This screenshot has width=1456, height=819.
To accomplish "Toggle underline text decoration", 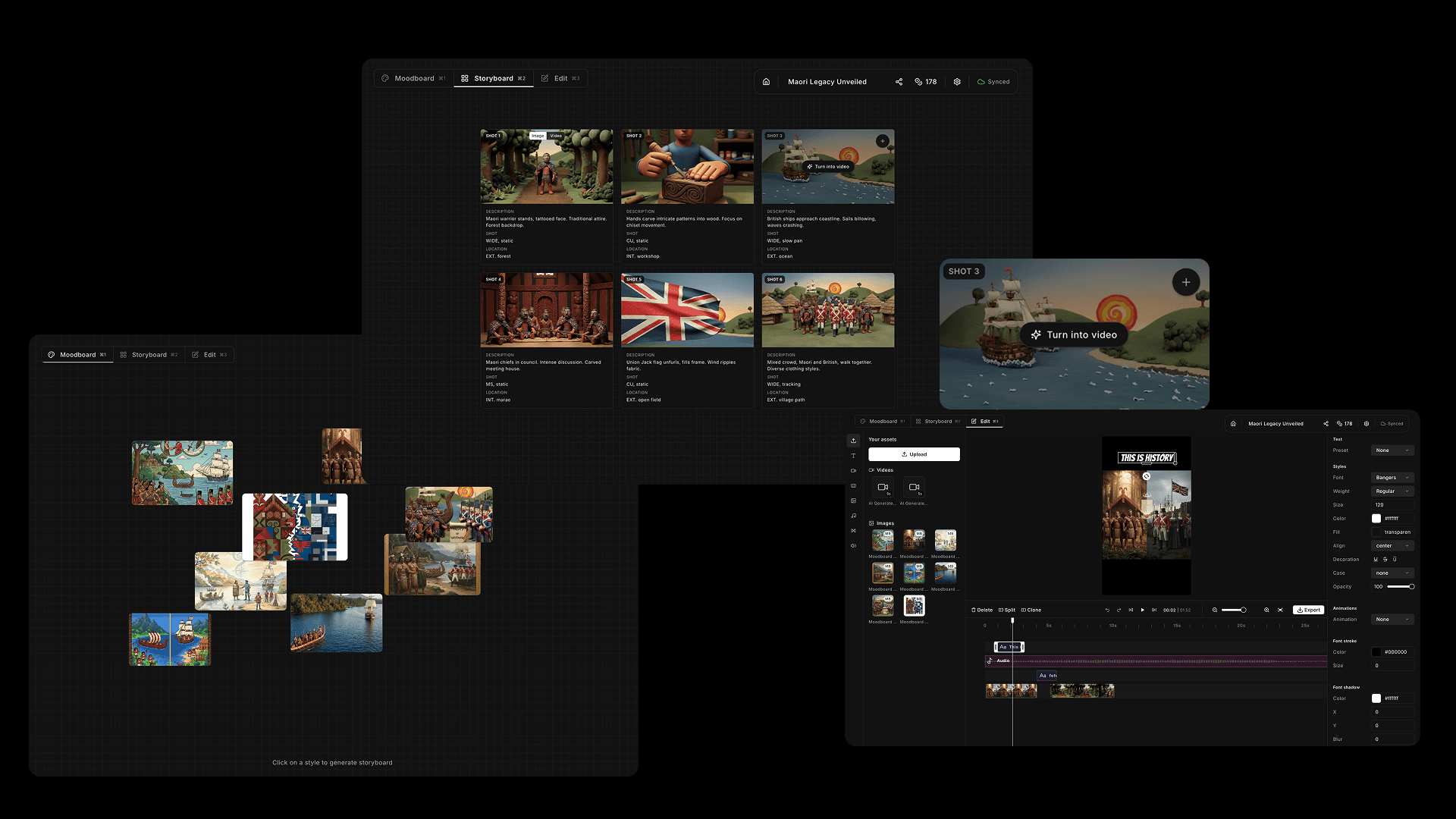I will click(1376, 560).
